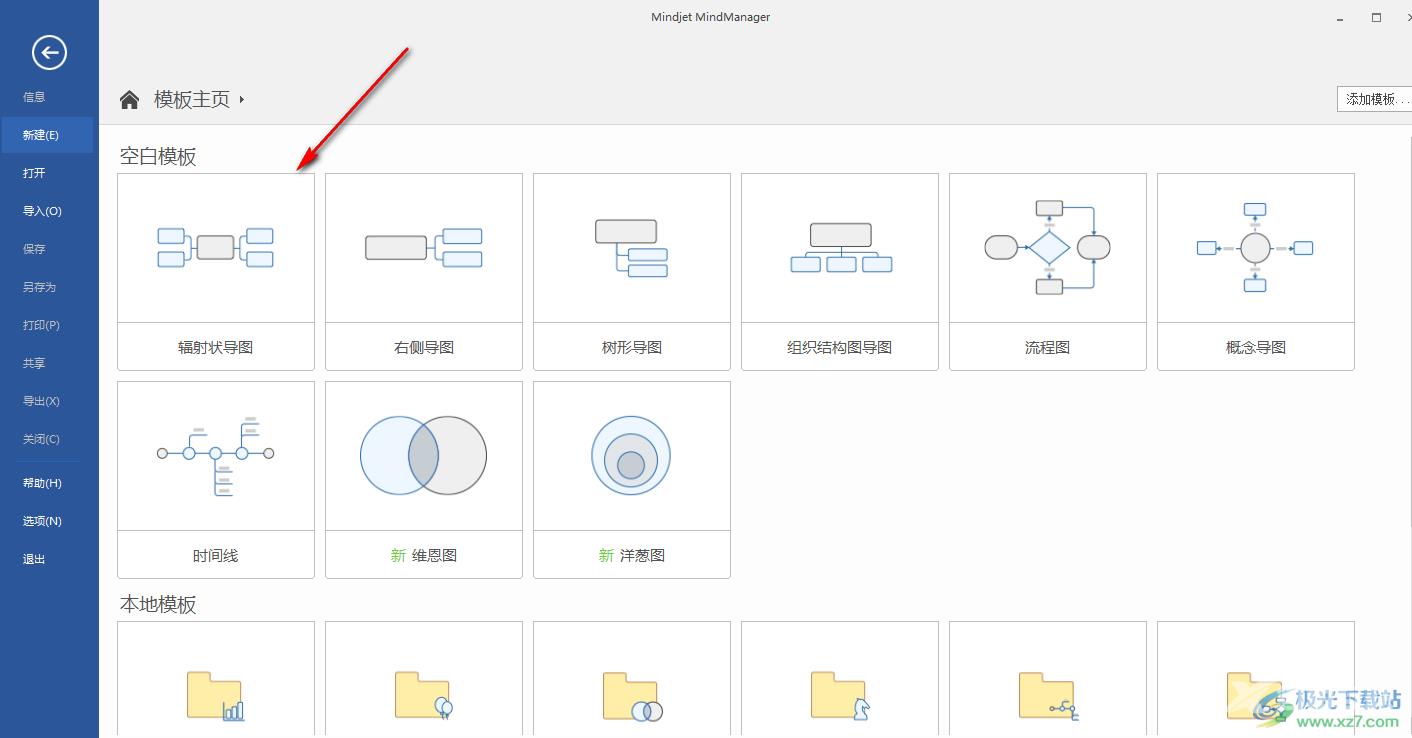
Task: Click the 新 维恩图 label
Action: pyautogui.click(x=424, y=555)
